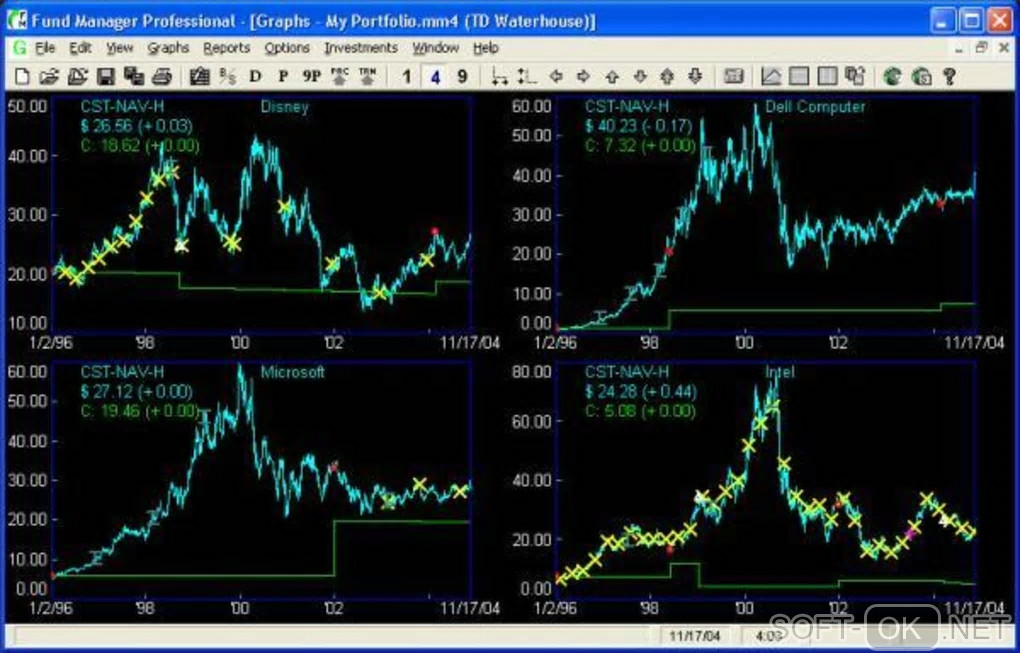Click the PRC update prices icon
Screen dimensions: 1020x653
pyautogui.click(x=340, y=77)
